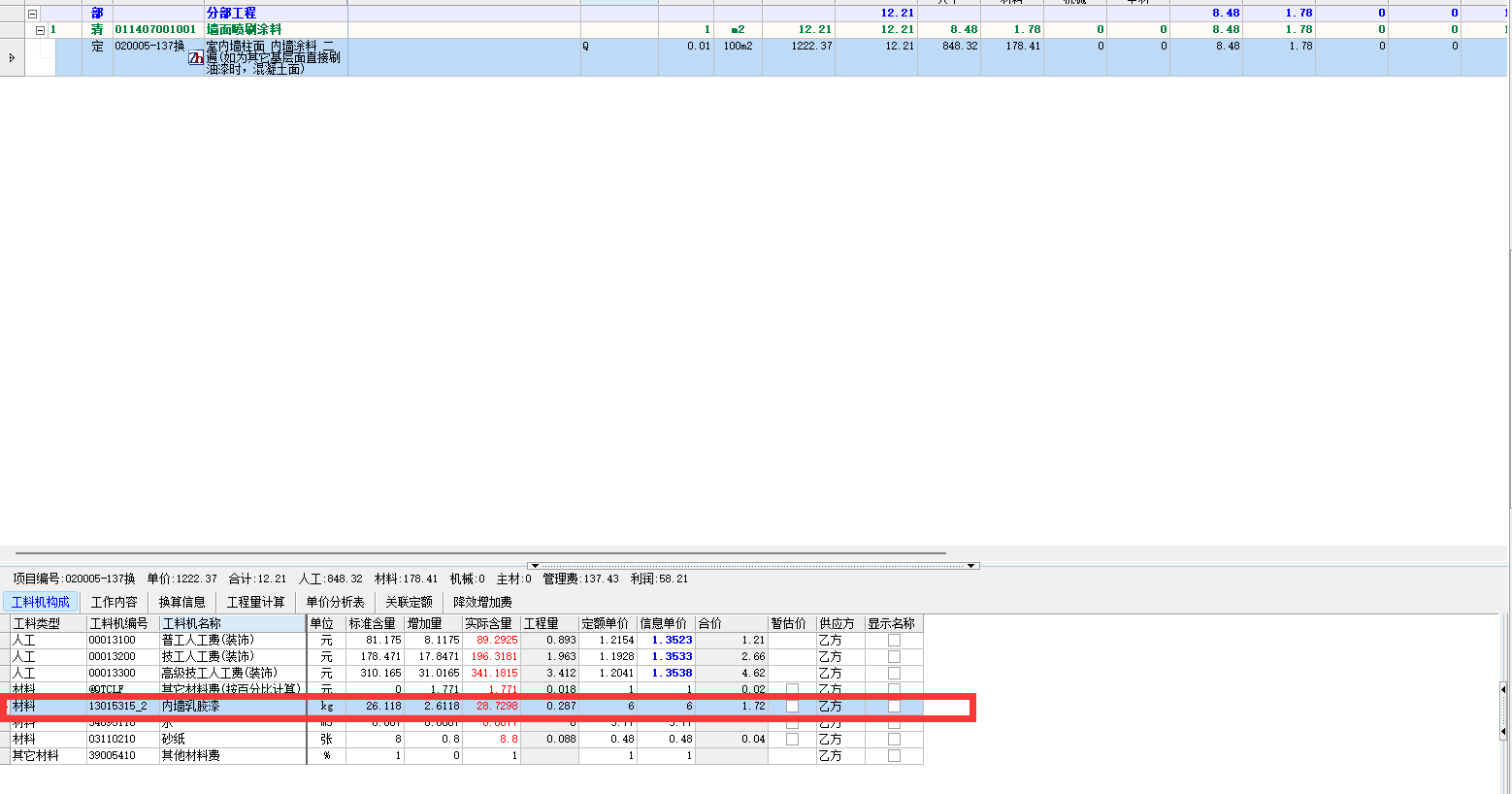Click the Zh conversion icon on 020005-137换 row
The image size is (1512, 794).
coord(196,58)
